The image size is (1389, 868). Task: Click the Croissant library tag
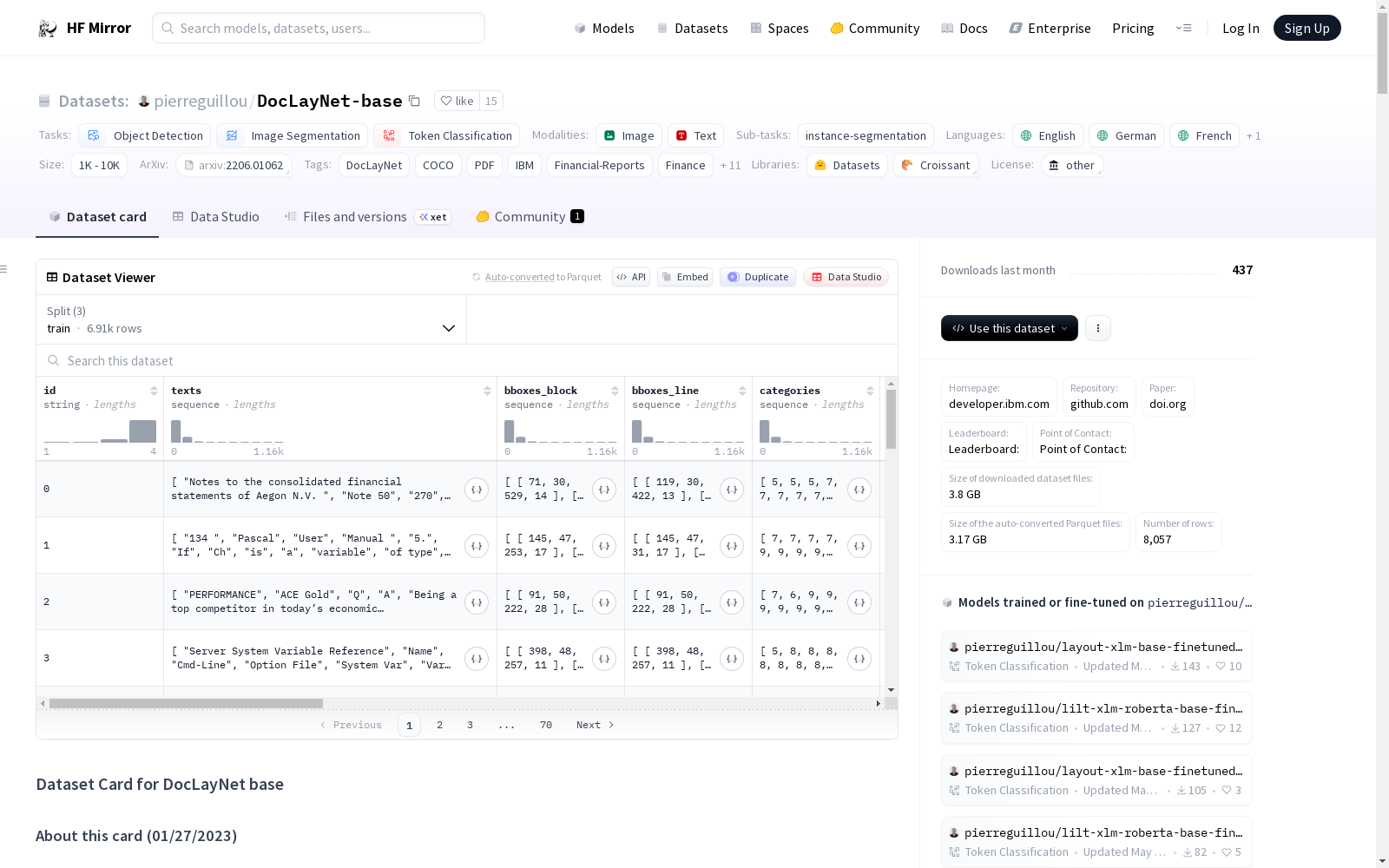pos(936,166)
